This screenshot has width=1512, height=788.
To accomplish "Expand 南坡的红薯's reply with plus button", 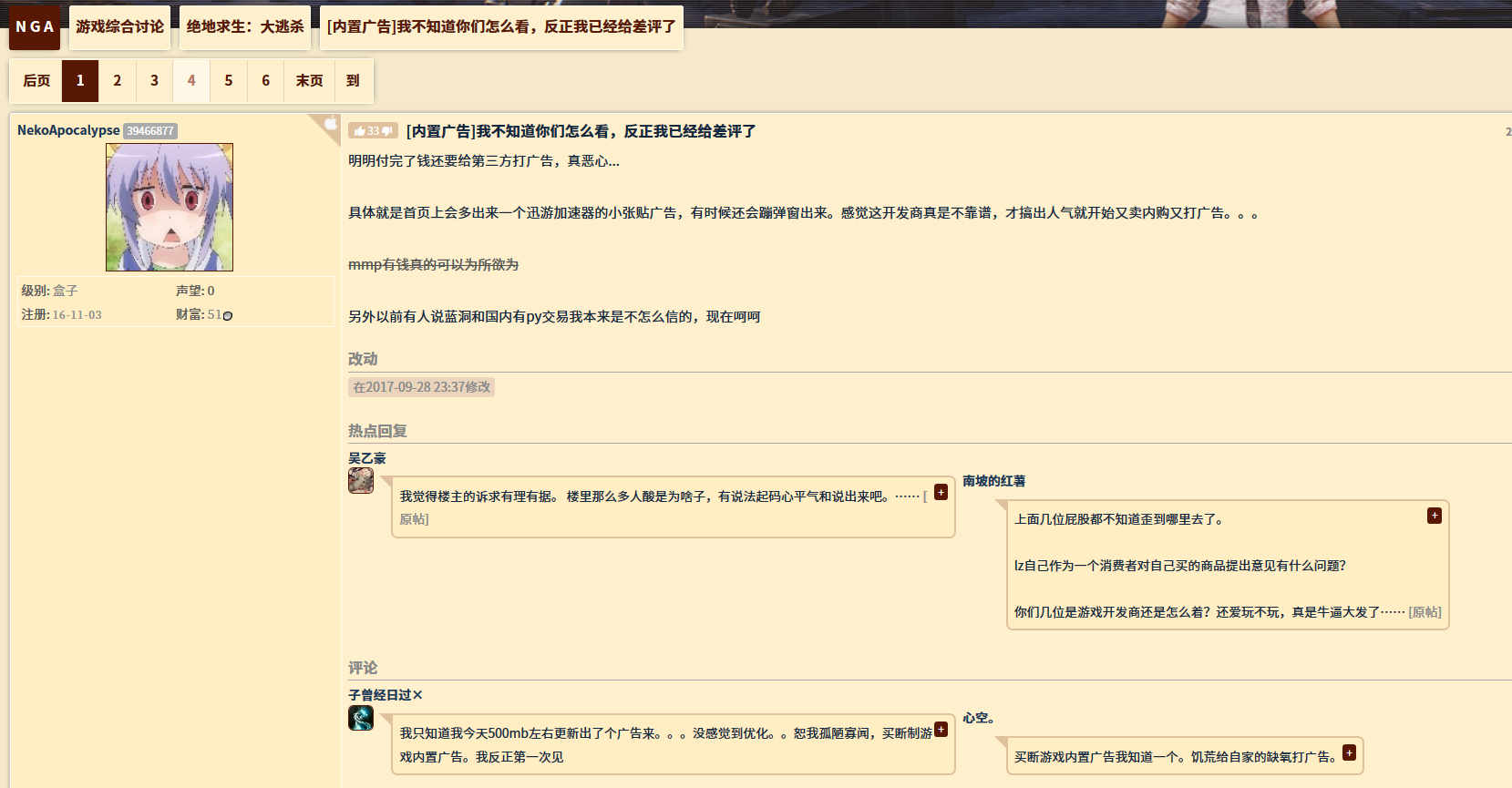I will pyautogui.click(x=1435, y=516).
